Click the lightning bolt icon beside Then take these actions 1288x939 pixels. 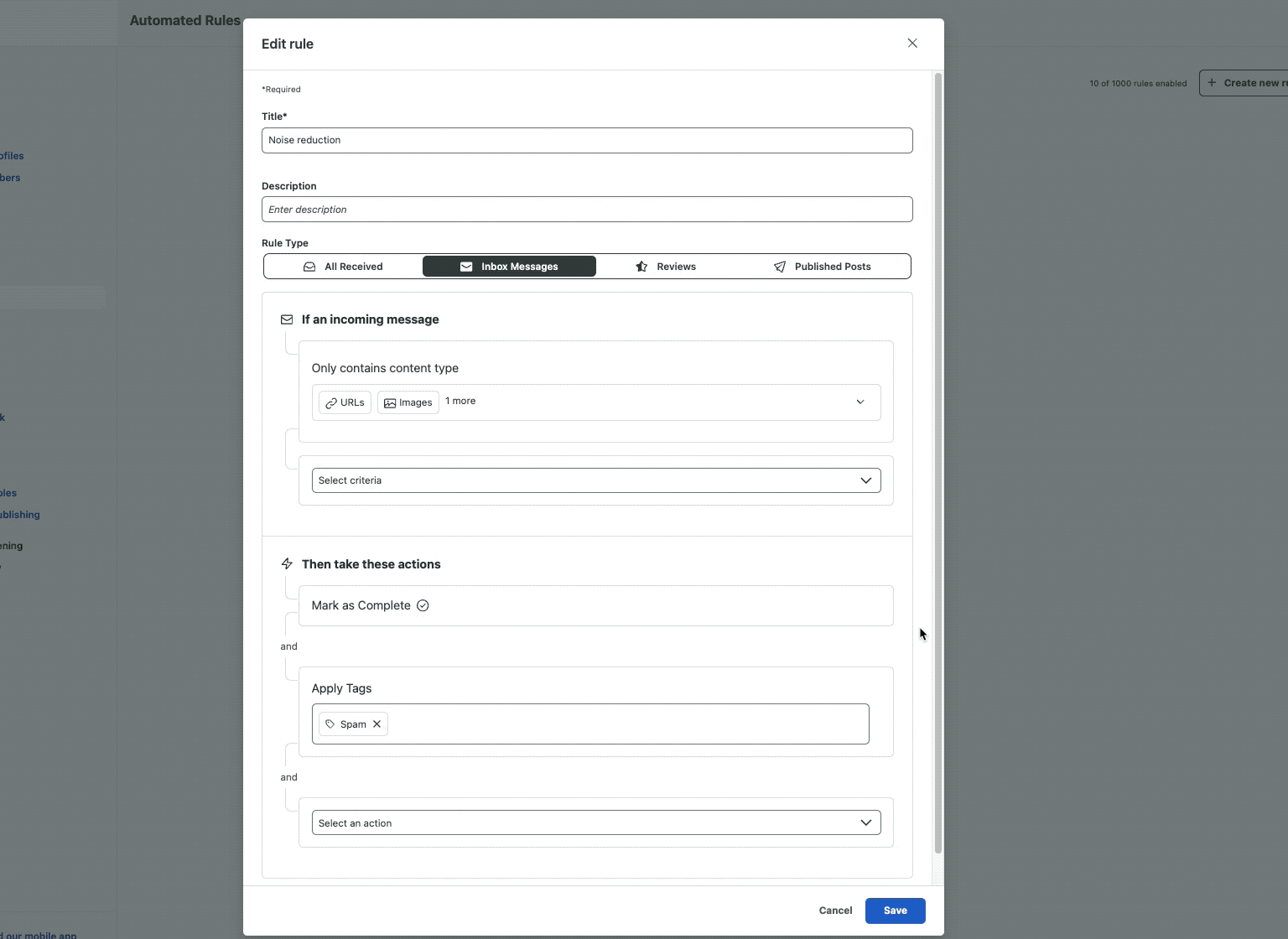287,563
